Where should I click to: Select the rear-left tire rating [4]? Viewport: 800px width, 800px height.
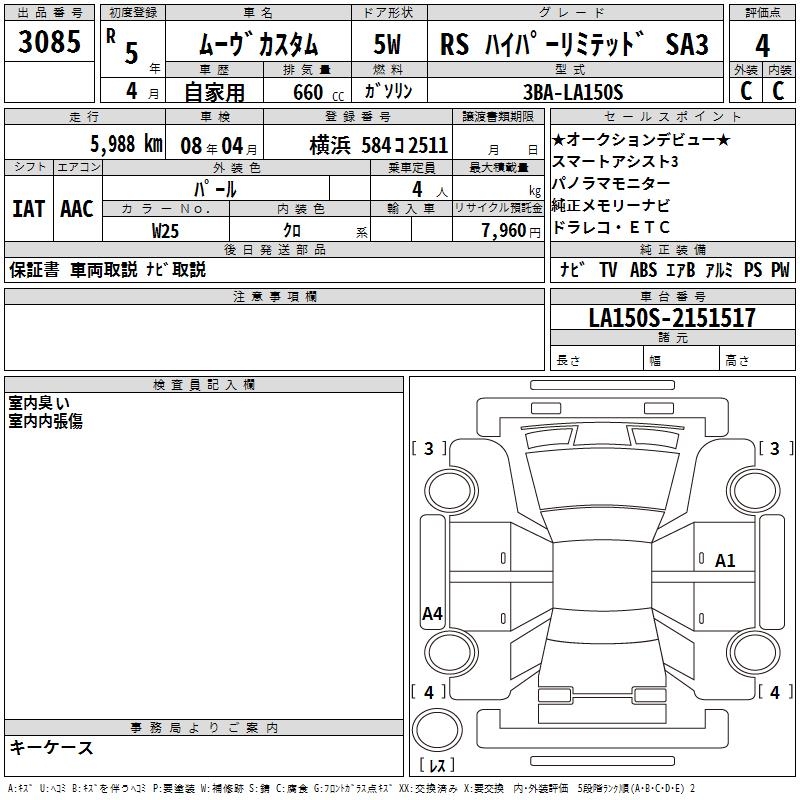430,692
